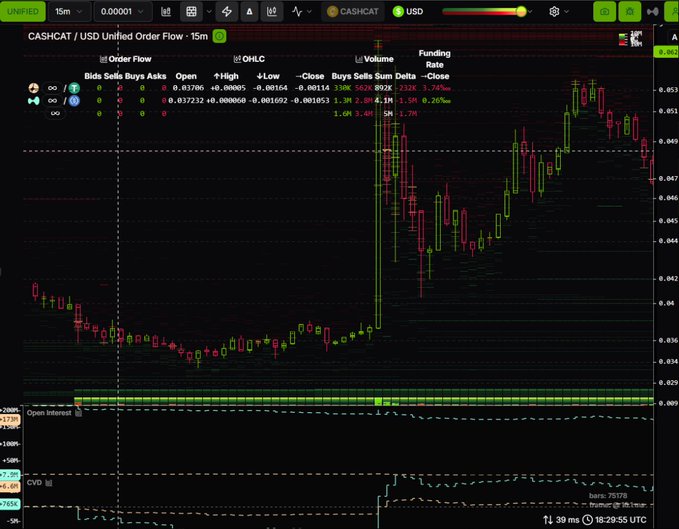This screenshot has width=679, height=529.
Task: Click the A auto-scale button on price axis
Action: 674,37
